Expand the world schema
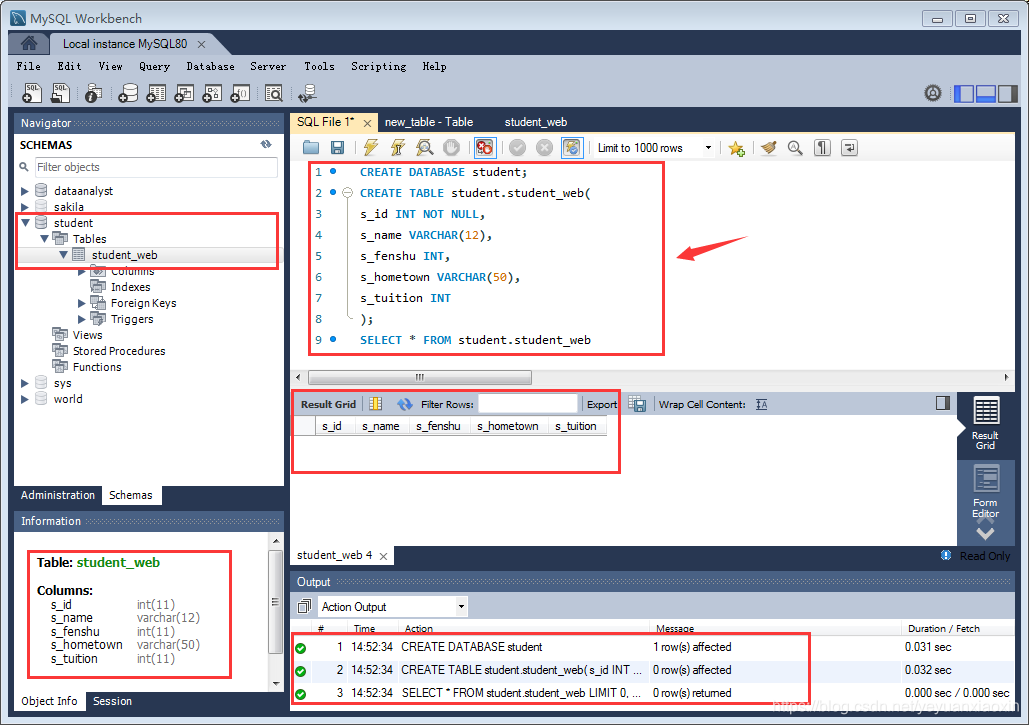1029x725 pixels. pyautogui.click(x=25, y=399)
